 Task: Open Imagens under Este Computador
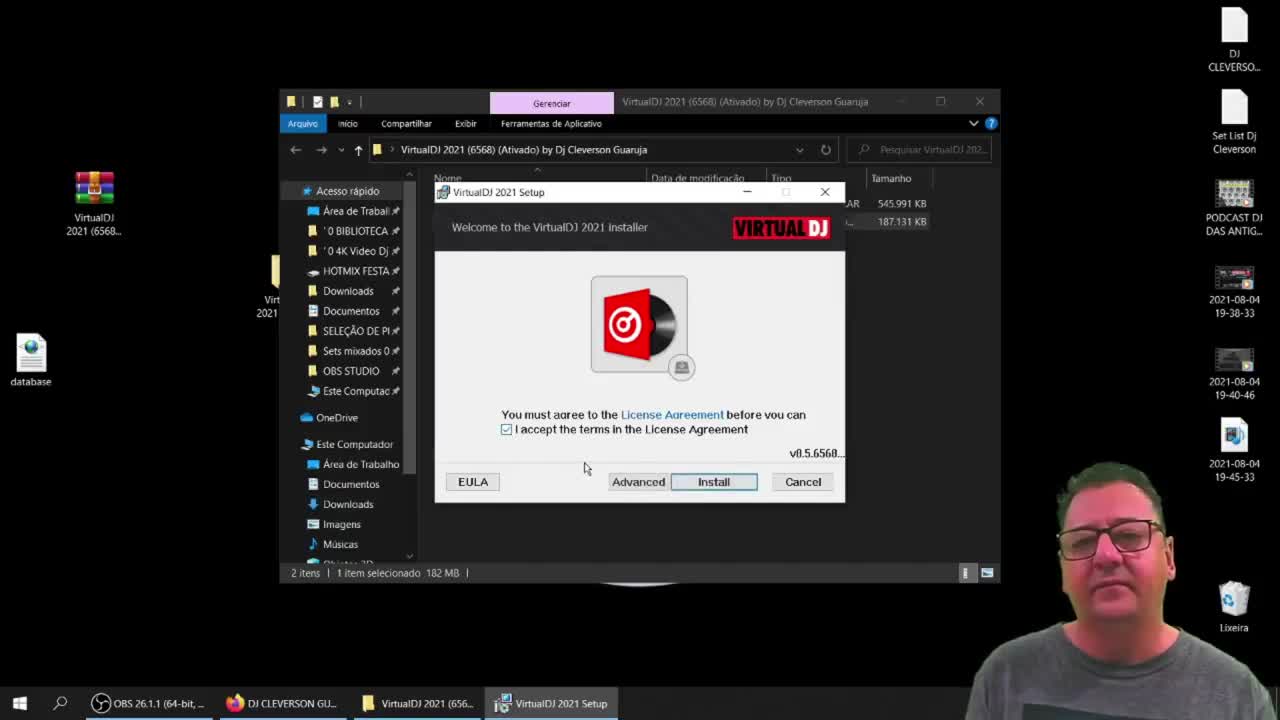(x=334, y=524)
